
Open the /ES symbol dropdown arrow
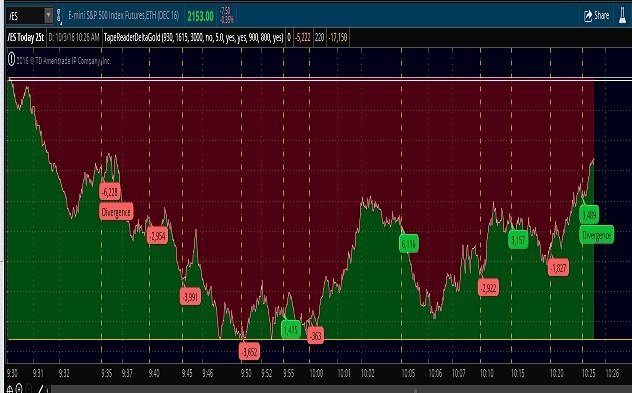[48, 16]
